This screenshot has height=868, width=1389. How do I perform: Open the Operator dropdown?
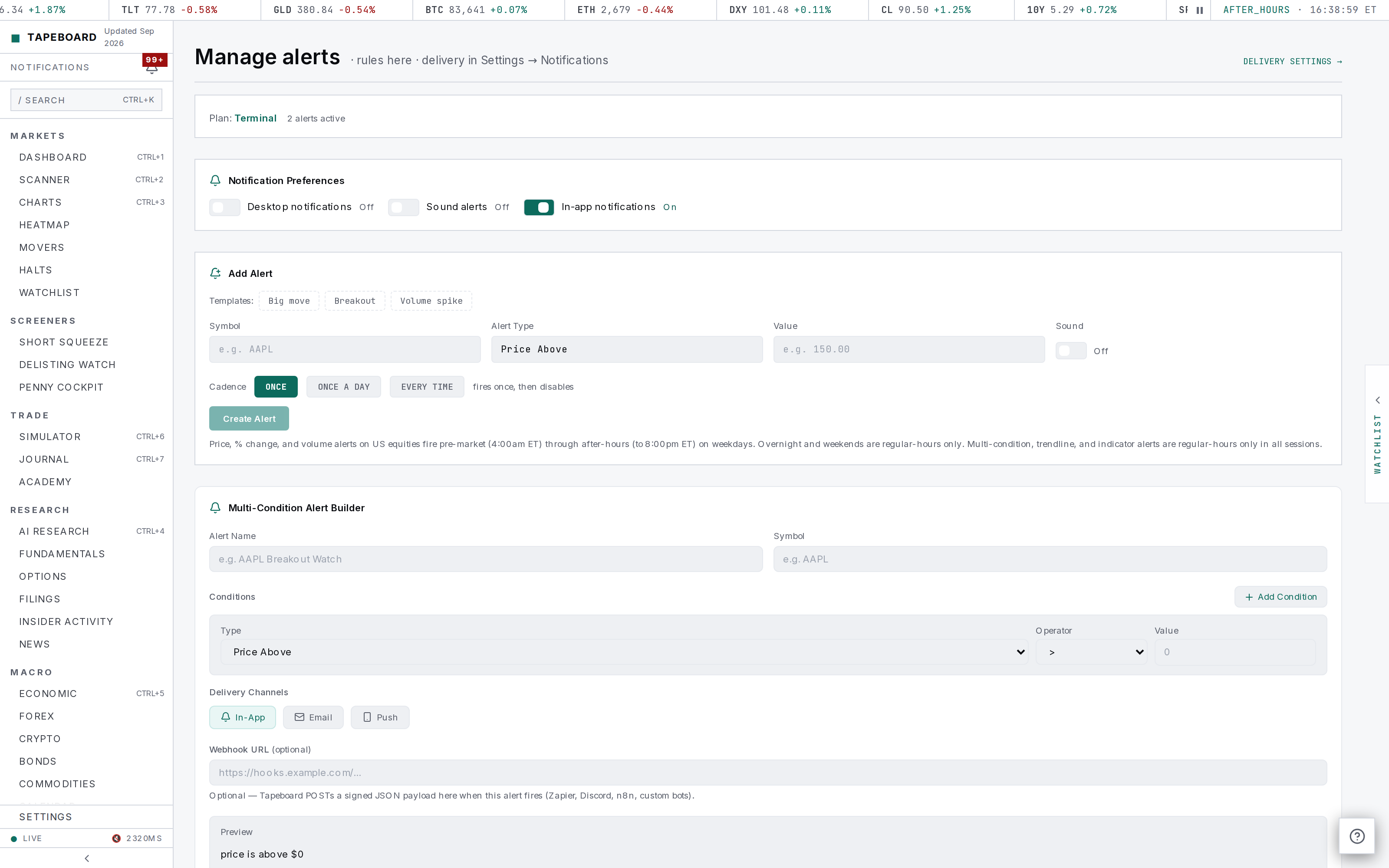(x=1091, y=652)
